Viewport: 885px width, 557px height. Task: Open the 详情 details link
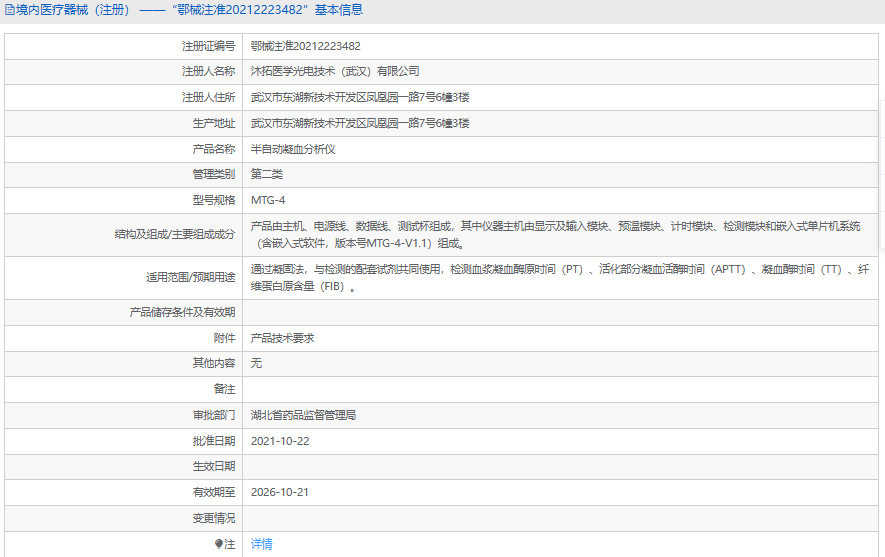point(261,544)
